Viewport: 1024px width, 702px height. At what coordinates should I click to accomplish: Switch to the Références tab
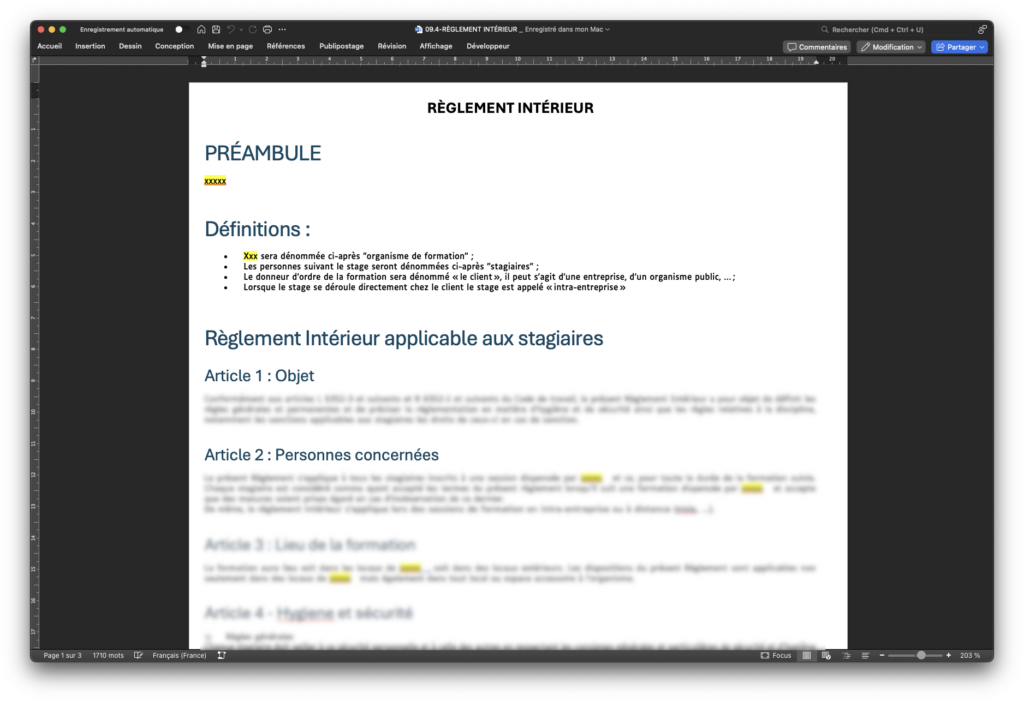pos(286,46)
